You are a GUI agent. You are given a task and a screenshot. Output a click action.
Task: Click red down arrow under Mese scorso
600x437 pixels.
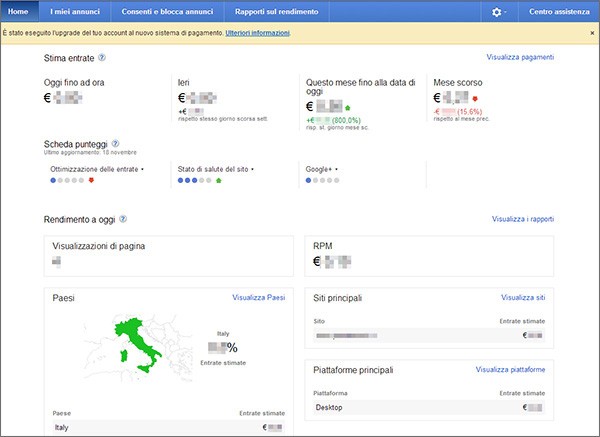click(x=475, y=99)
